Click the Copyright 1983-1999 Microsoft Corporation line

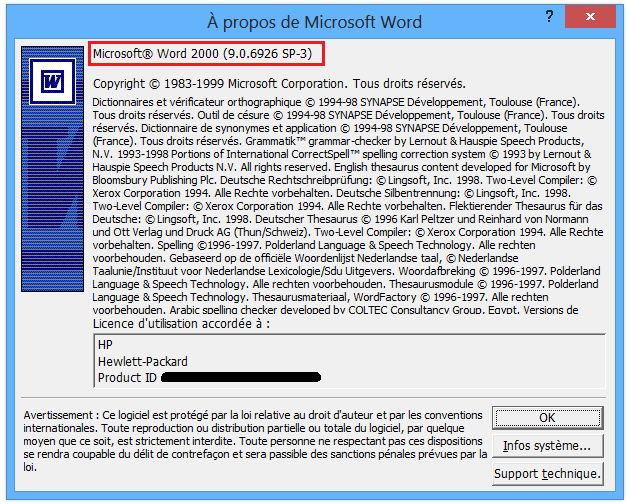pos(279,84)
